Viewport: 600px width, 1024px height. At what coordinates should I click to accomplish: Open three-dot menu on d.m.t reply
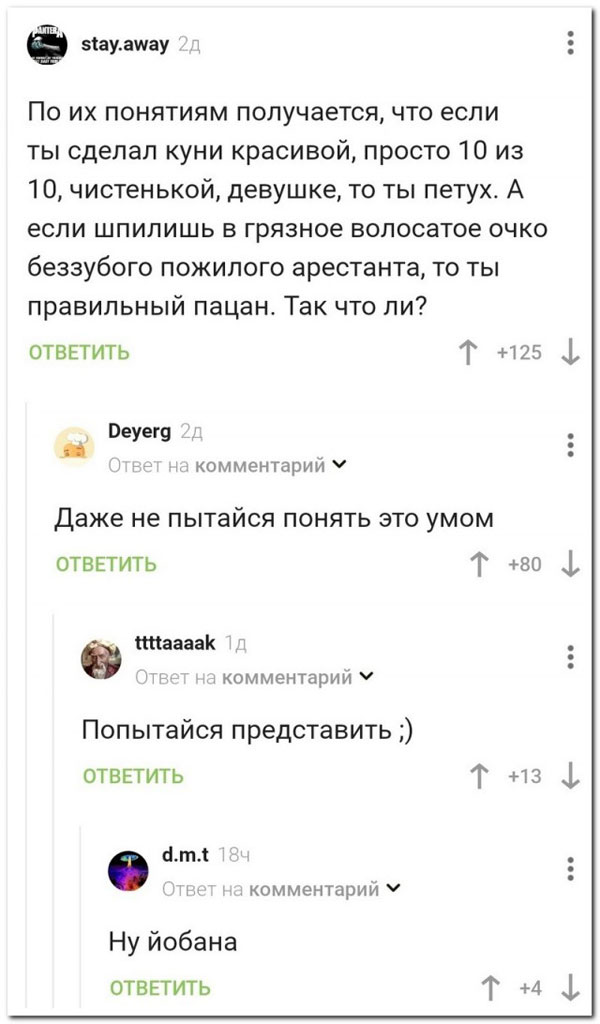tap(570, 868)
